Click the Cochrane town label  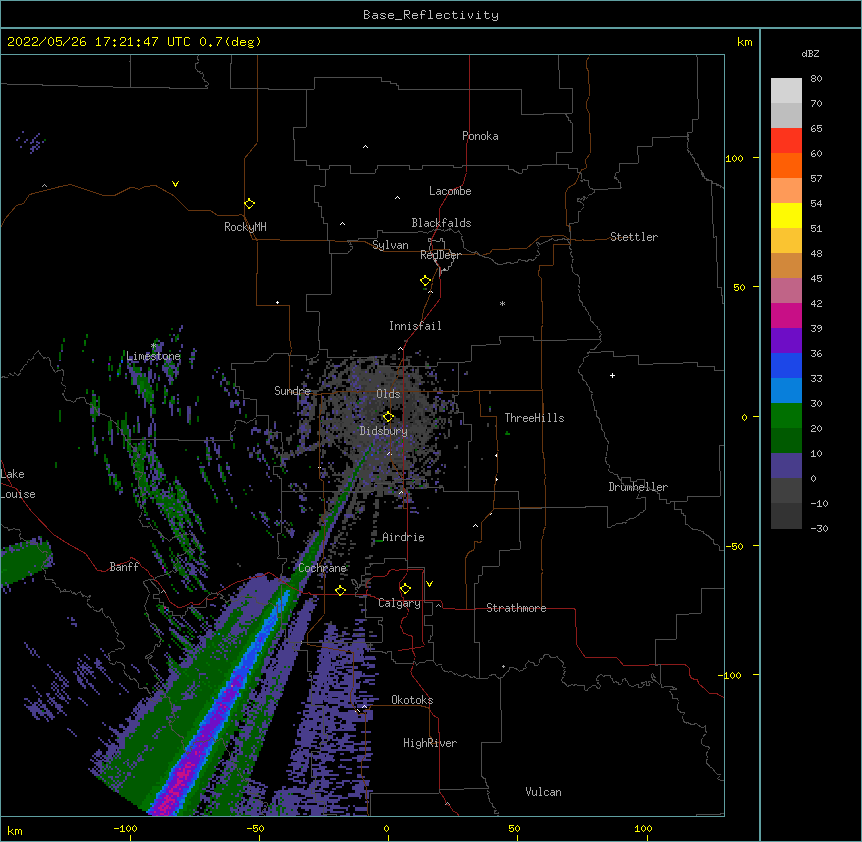point(322,568)
